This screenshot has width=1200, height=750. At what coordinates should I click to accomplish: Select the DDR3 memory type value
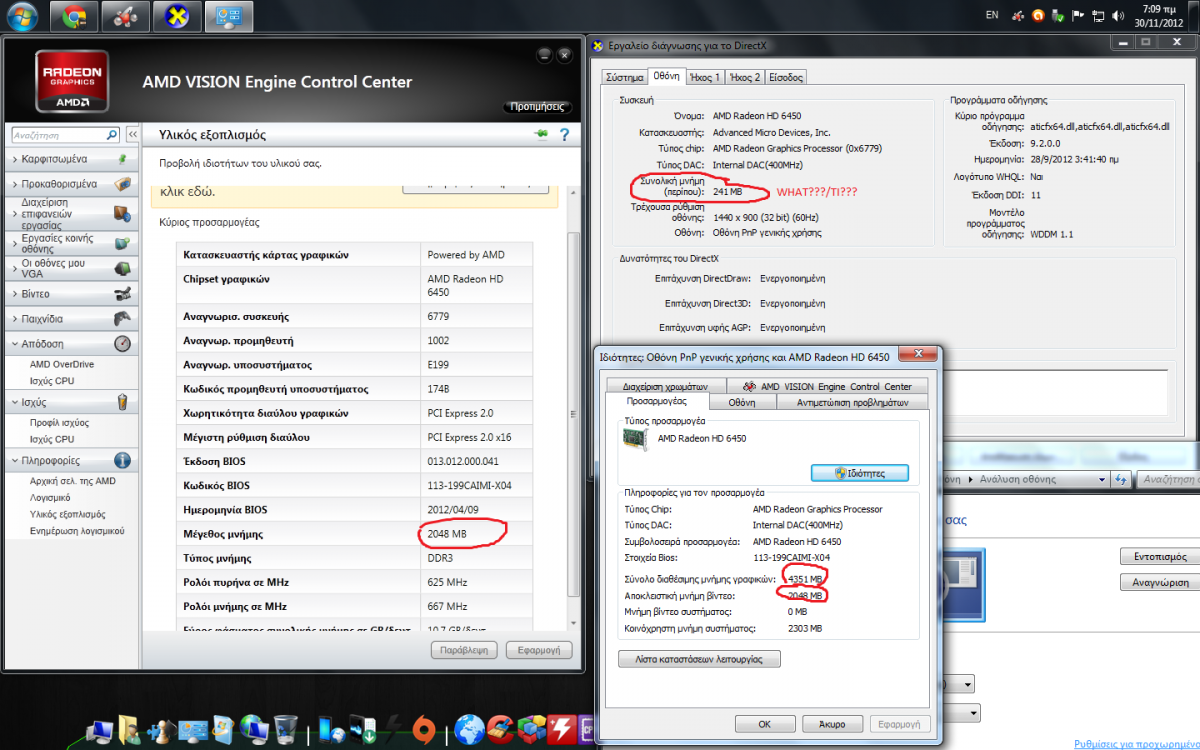[441, 558]
